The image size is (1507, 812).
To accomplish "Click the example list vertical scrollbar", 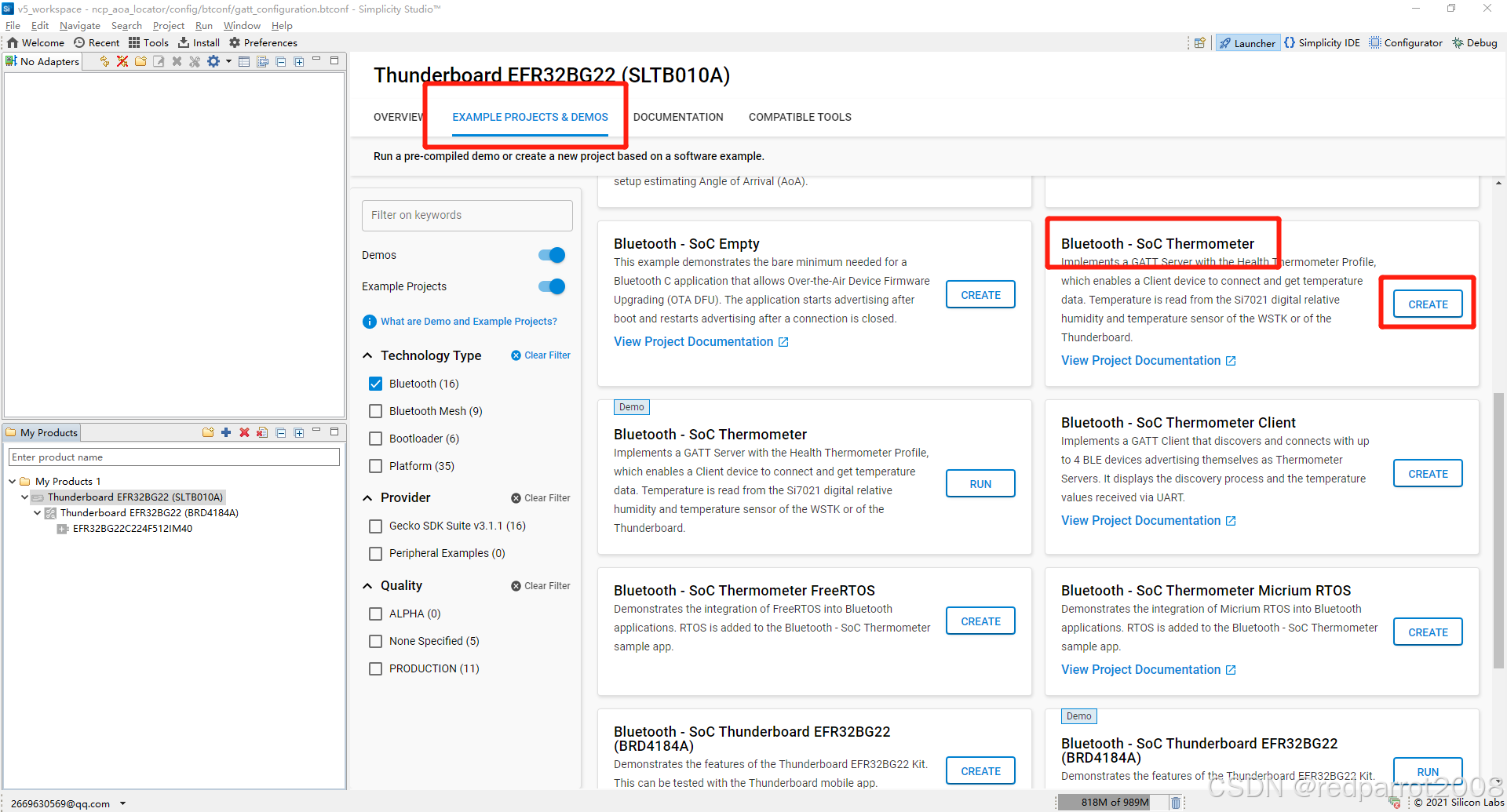I will (1498, 530).
